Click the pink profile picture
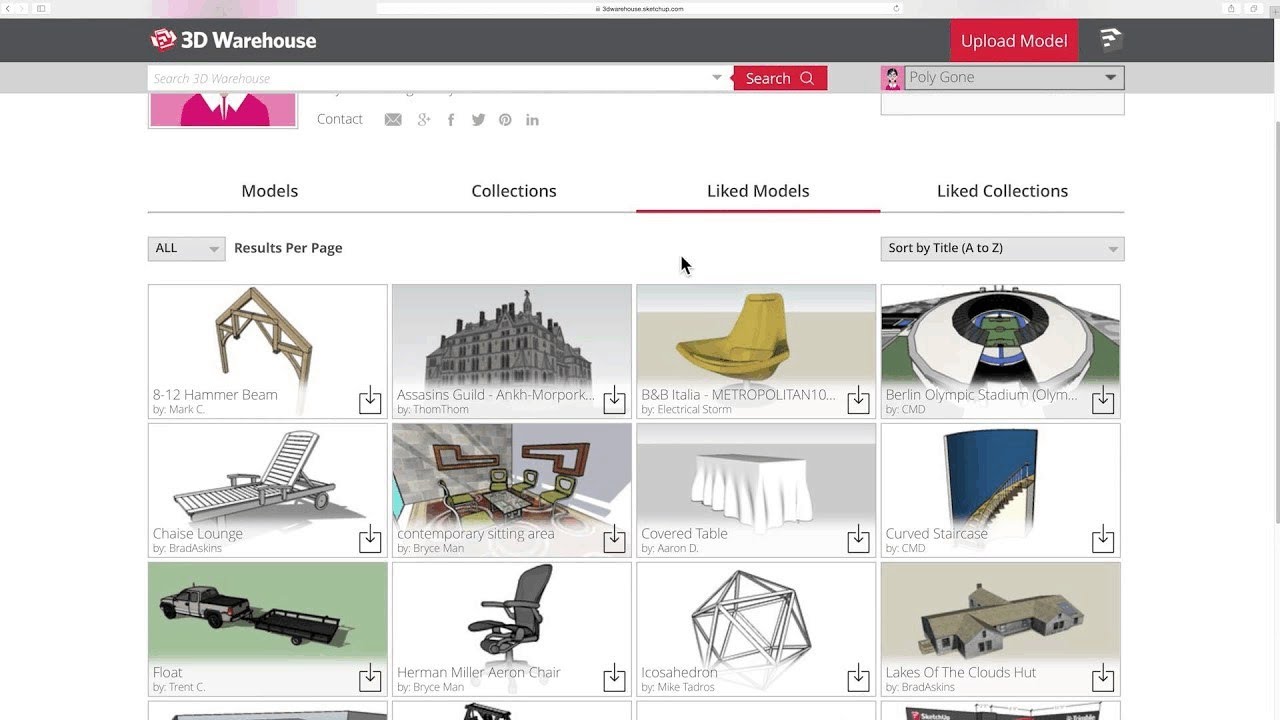Image resolution: width=1280 pixels, height=720 pixels. click(223, 110)
